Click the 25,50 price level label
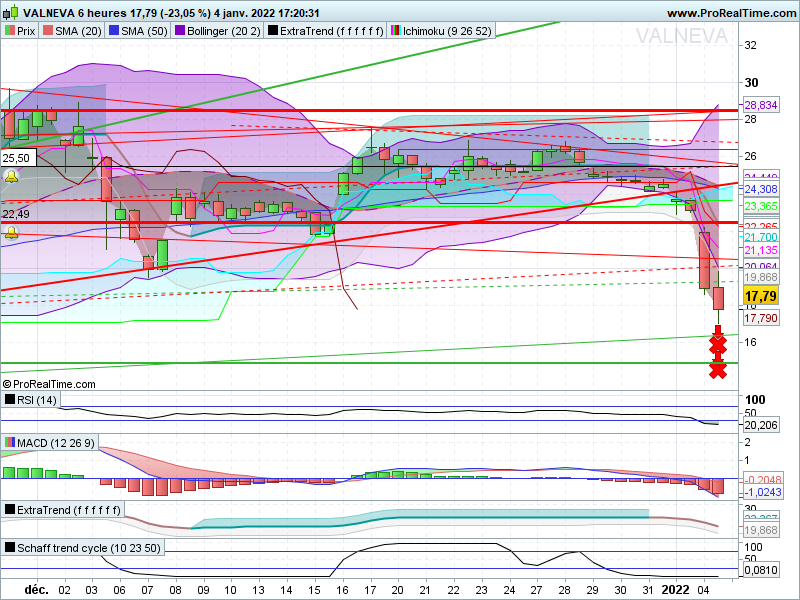Image resolution: width=800 pixels, height=600 pixels. [16, 158]
